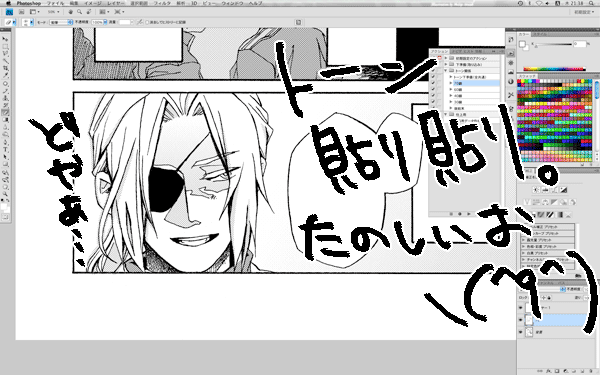The image size is (600, 375).
Task: Launch Bridge from the application bar
Action: (x=21, y=12)
